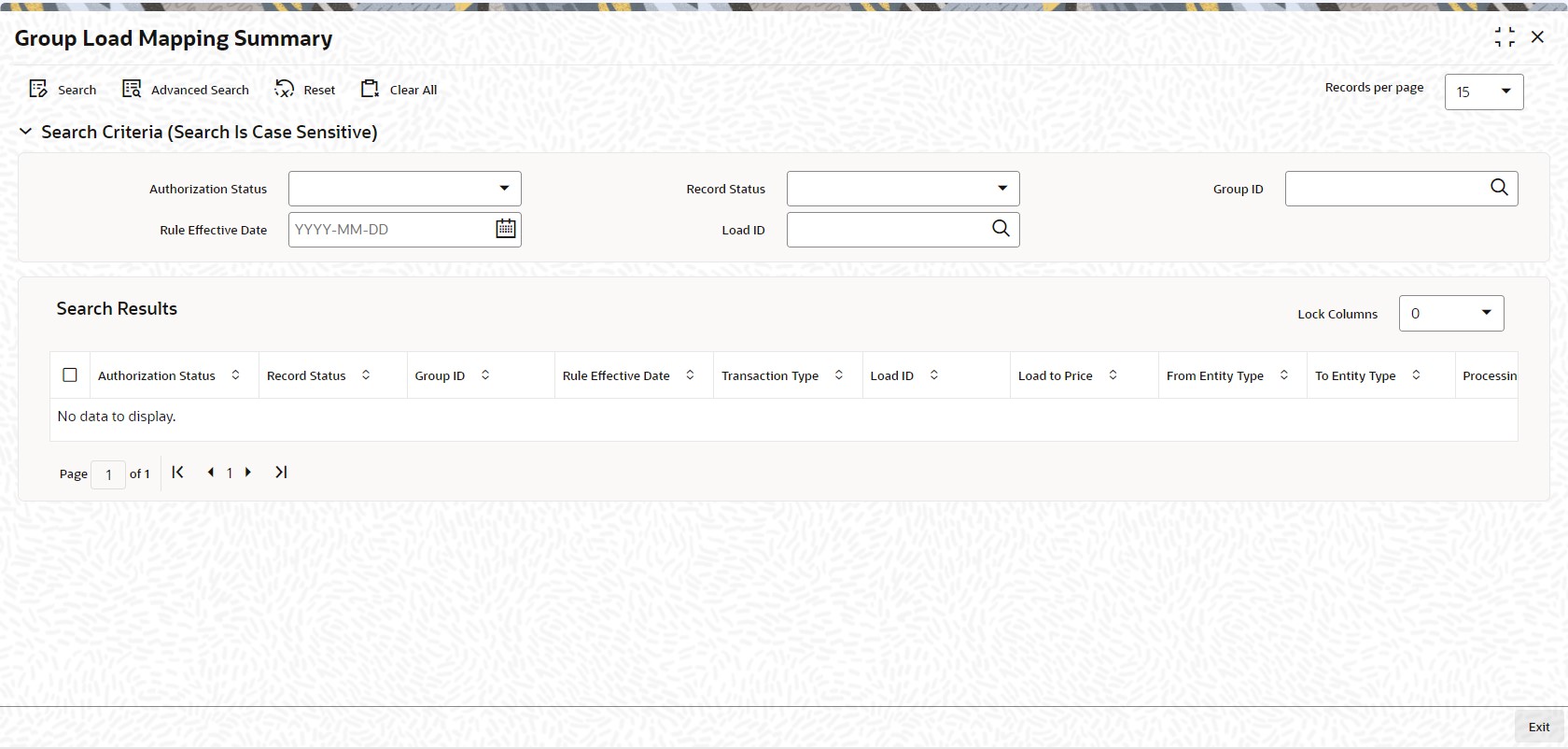1568x749 pixels.
Task: Click the Load to Price column header text
Action: click(1056, 375)
